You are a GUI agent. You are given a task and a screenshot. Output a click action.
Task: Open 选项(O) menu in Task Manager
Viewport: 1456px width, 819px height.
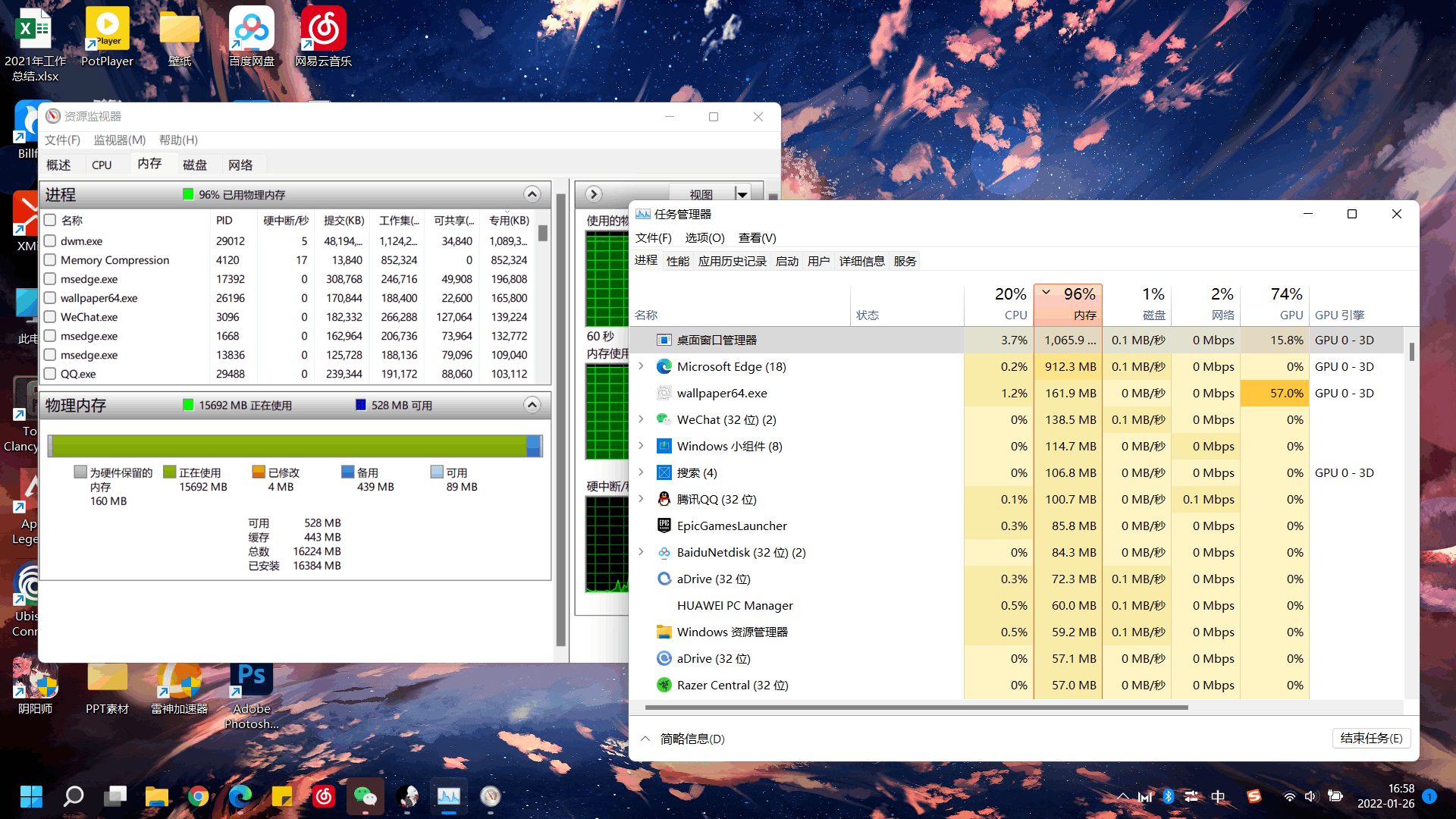704,237
